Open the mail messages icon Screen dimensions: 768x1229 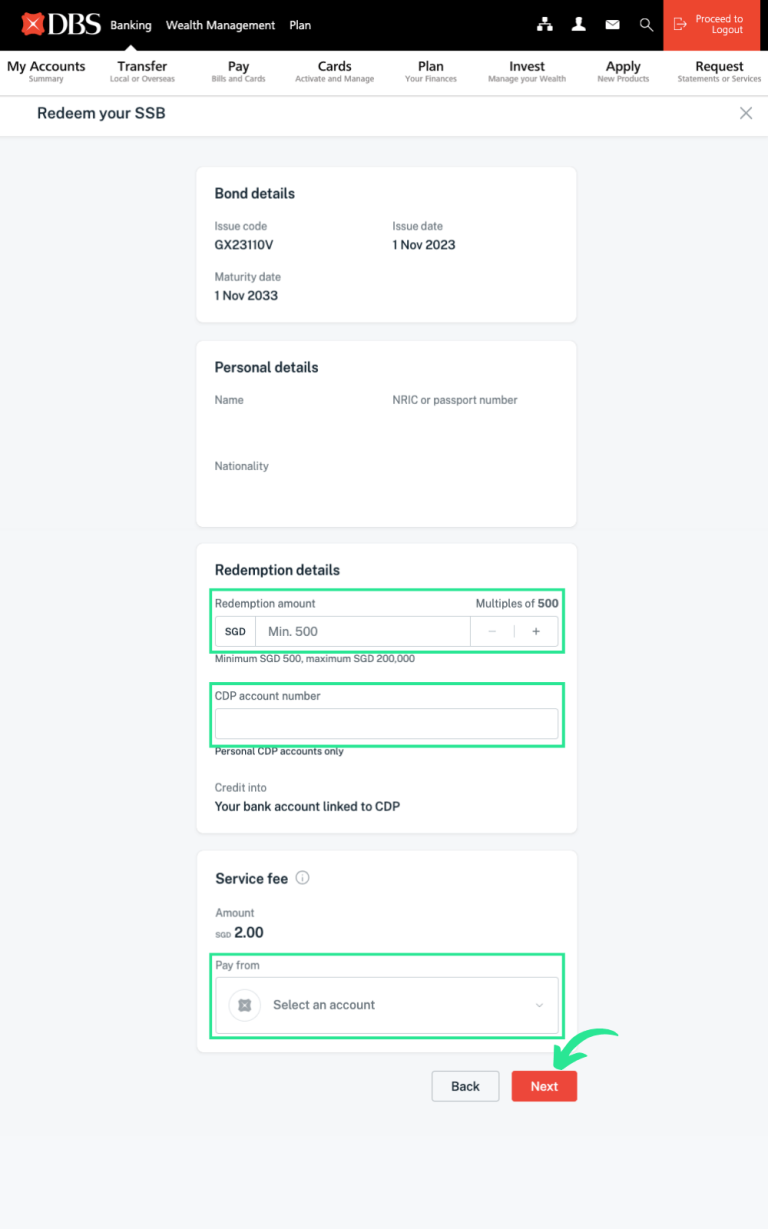[612, 25]
